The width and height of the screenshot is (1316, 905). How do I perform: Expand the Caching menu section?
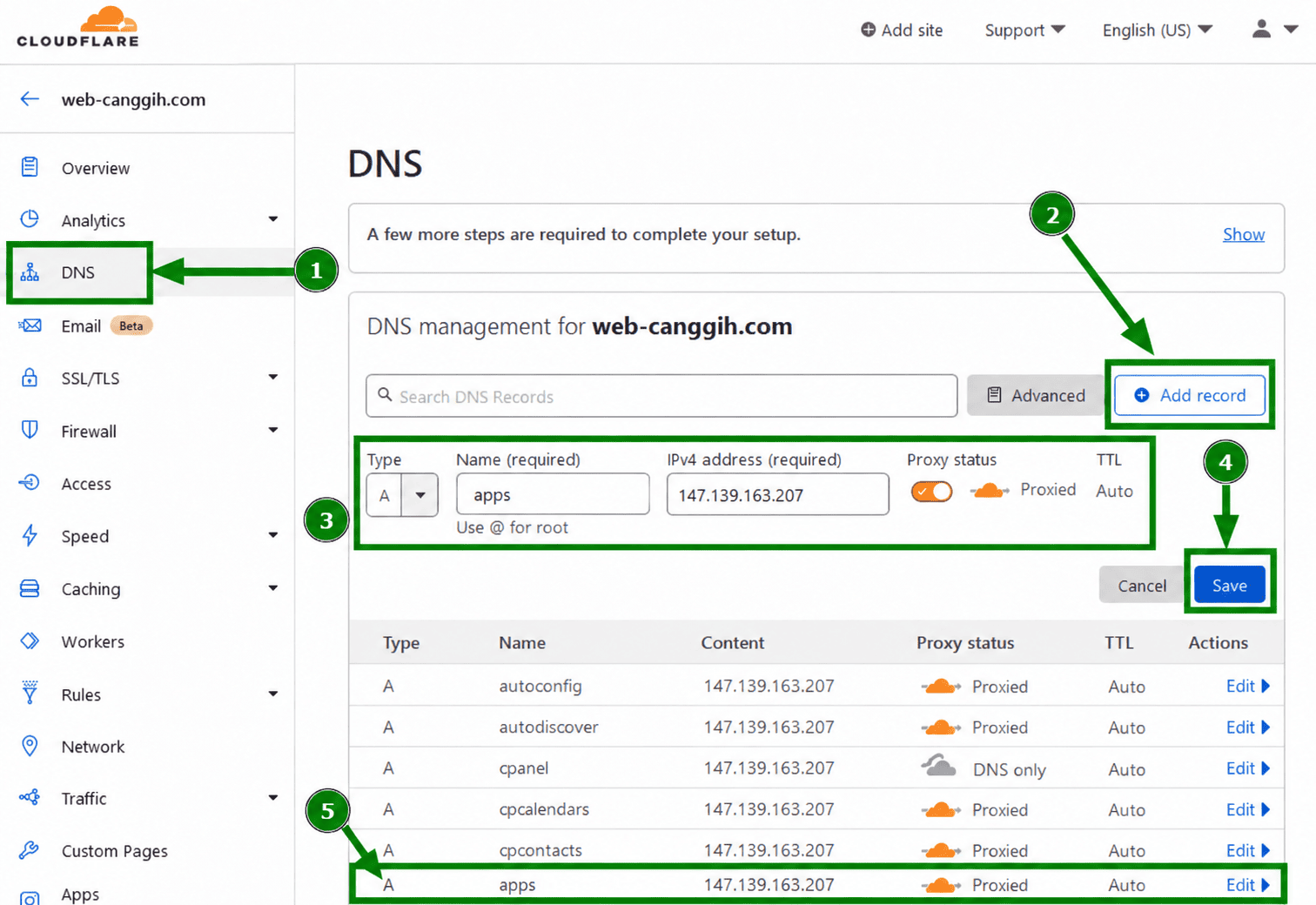tap(273, 588)
